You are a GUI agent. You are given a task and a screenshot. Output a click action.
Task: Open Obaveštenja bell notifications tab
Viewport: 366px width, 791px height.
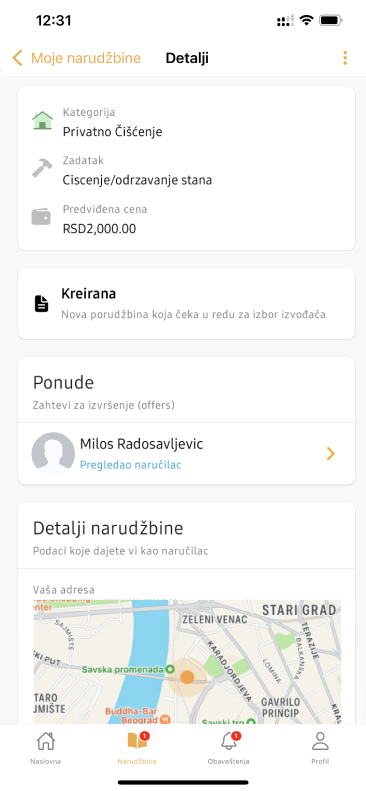click(228, 747)
